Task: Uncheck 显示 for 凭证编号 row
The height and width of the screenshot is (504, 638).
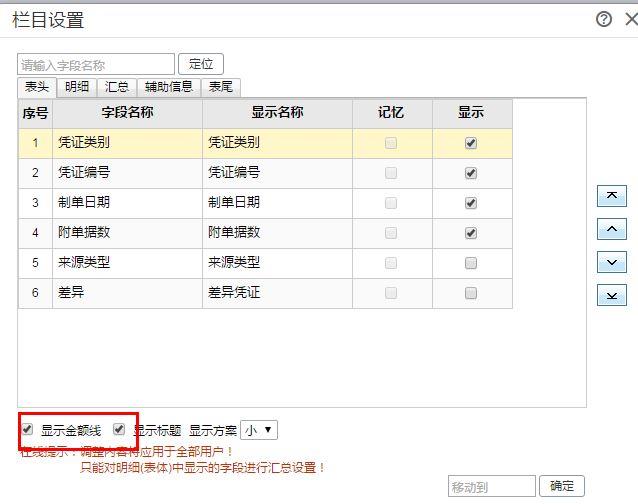Action: tap(471, 173)
